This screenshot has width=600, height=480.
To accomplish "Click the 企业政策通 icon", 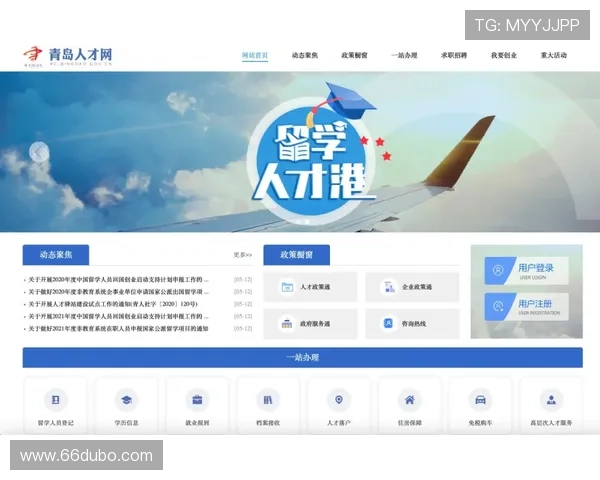I will tap(389, 287).
